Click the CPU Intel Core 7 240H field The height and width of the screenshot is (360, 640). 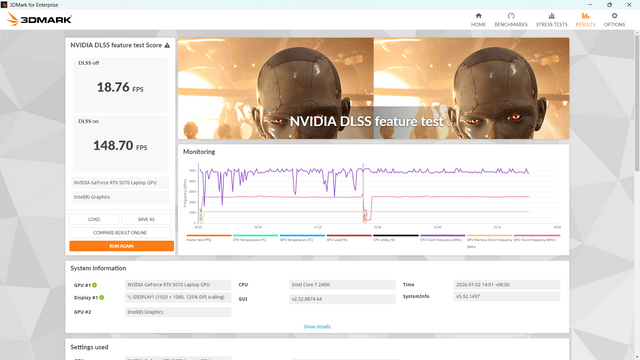342,285
